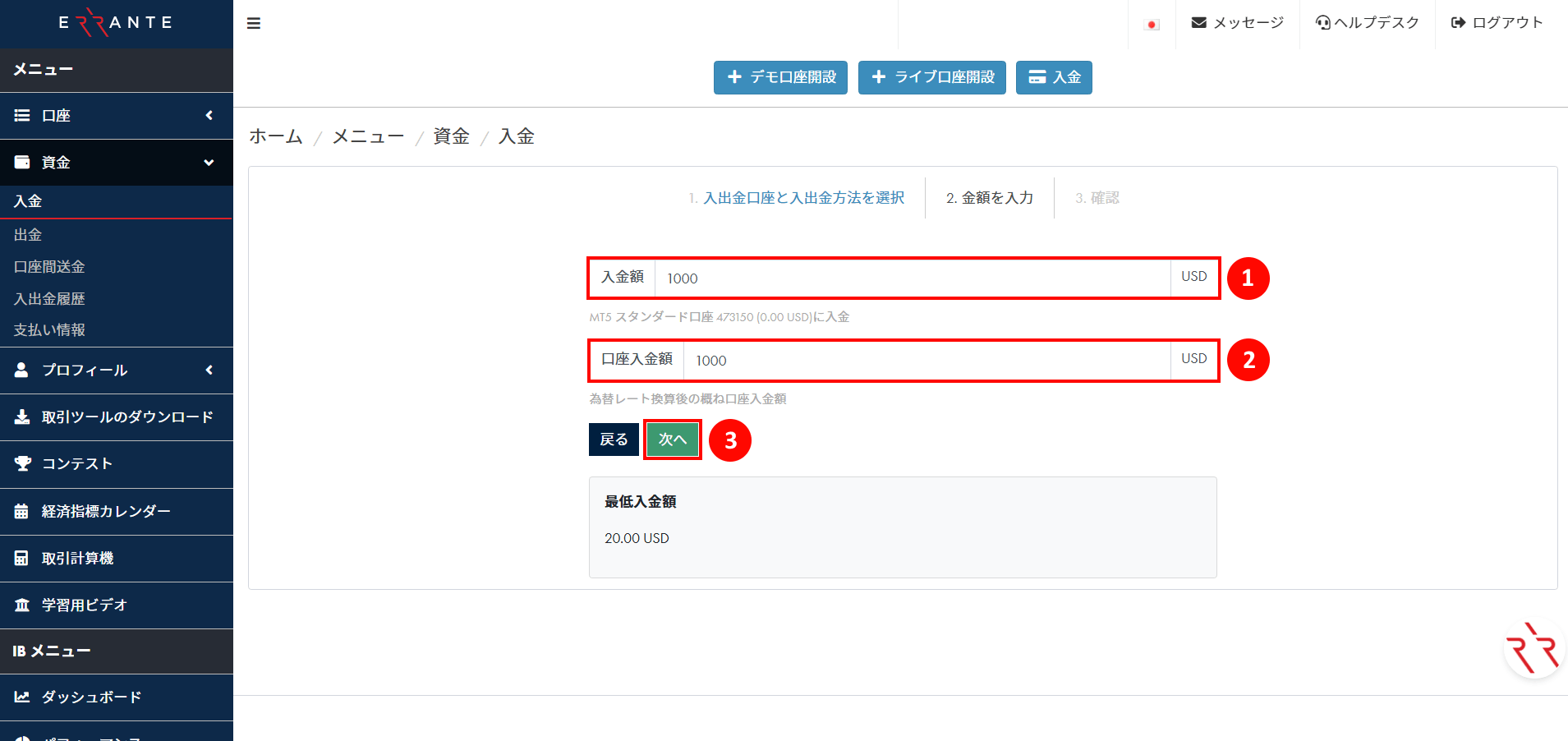
Task: Click ログアウト to sign out
Action: (x=1497, y=23)
